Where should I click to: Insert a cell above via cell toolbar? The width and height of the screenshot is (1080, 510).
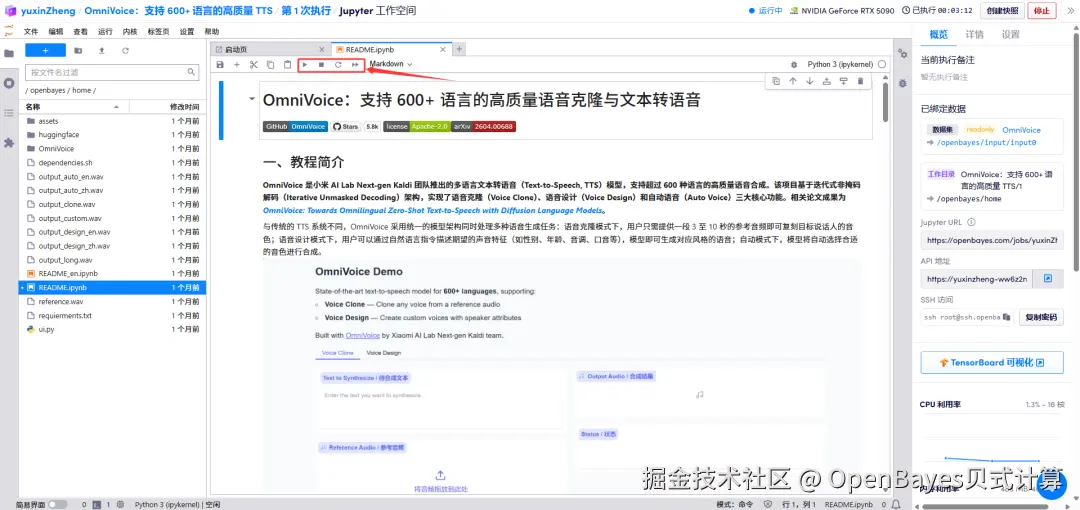pyautogui.click(x=827, y=81)
